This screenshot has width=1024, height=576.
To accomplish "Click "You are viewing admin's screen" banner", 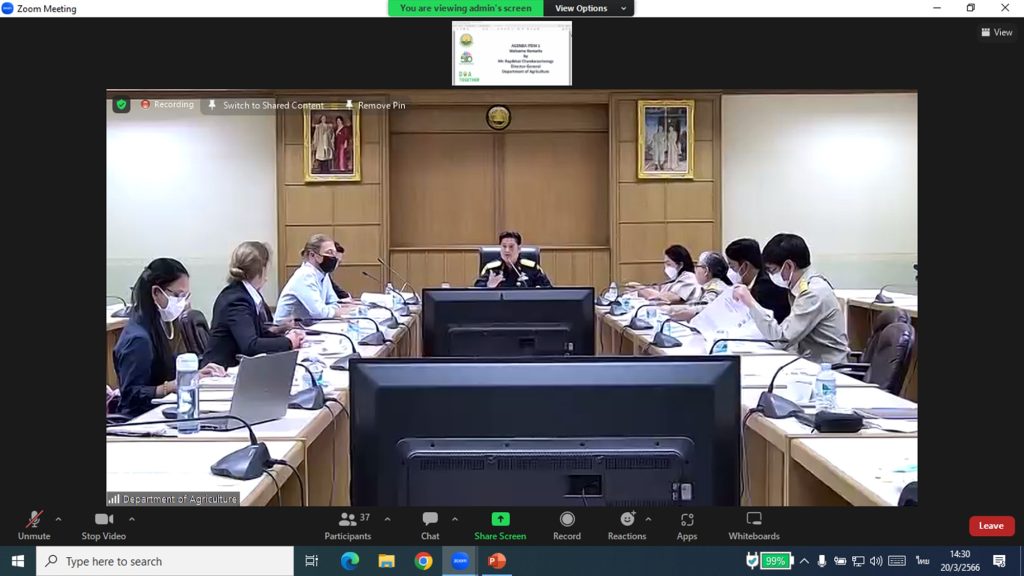I will coord(466,8).
